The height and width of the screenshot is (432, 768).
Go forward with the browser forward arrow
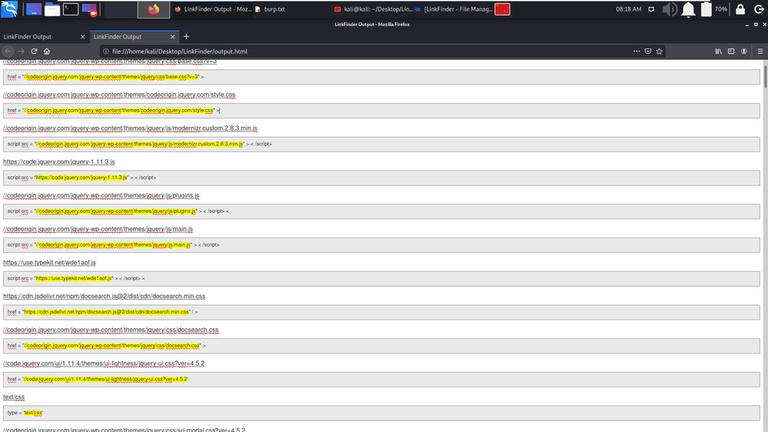tap(21, 51)
